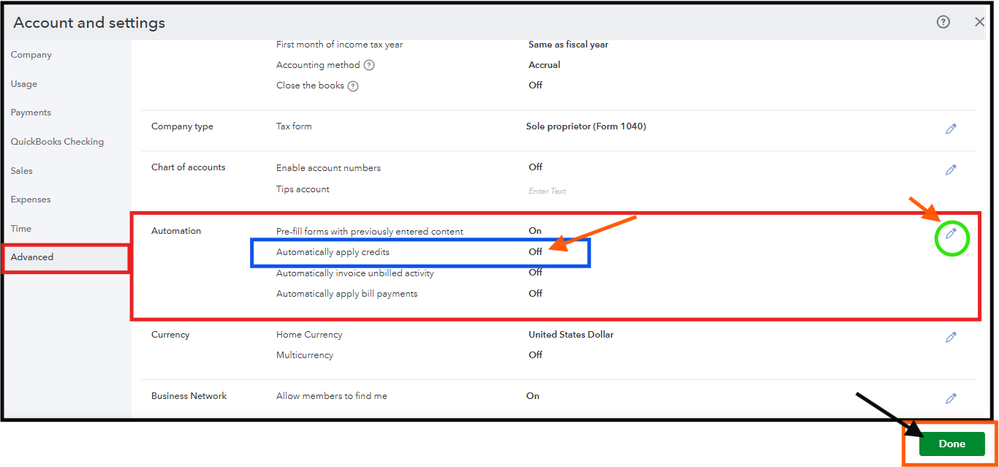Edit the Business Network section

pyautogui.click(x=951, y=398)
